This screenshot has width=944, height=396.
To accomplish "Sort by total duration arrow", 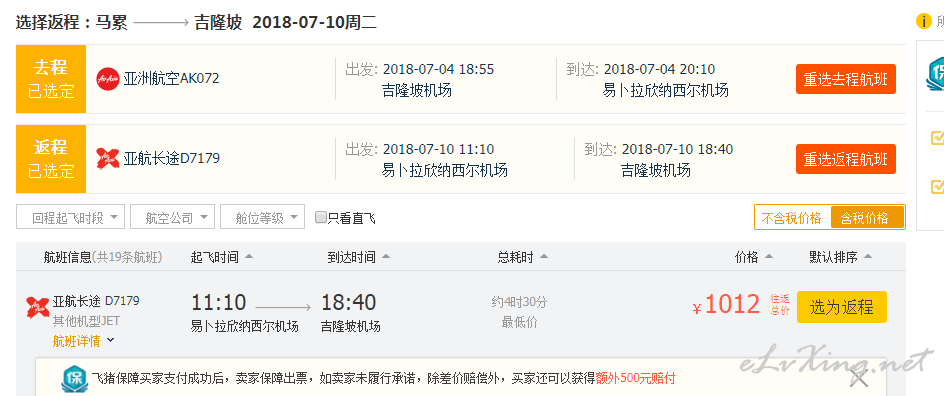I will [x=544, y=257].
